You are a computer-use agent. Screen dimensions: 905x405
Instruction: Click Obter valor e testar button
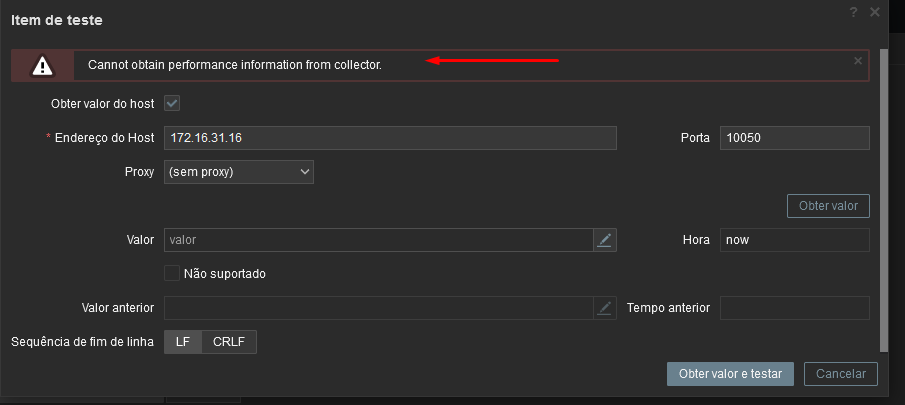pyautogui.click(x=730, y=374)
